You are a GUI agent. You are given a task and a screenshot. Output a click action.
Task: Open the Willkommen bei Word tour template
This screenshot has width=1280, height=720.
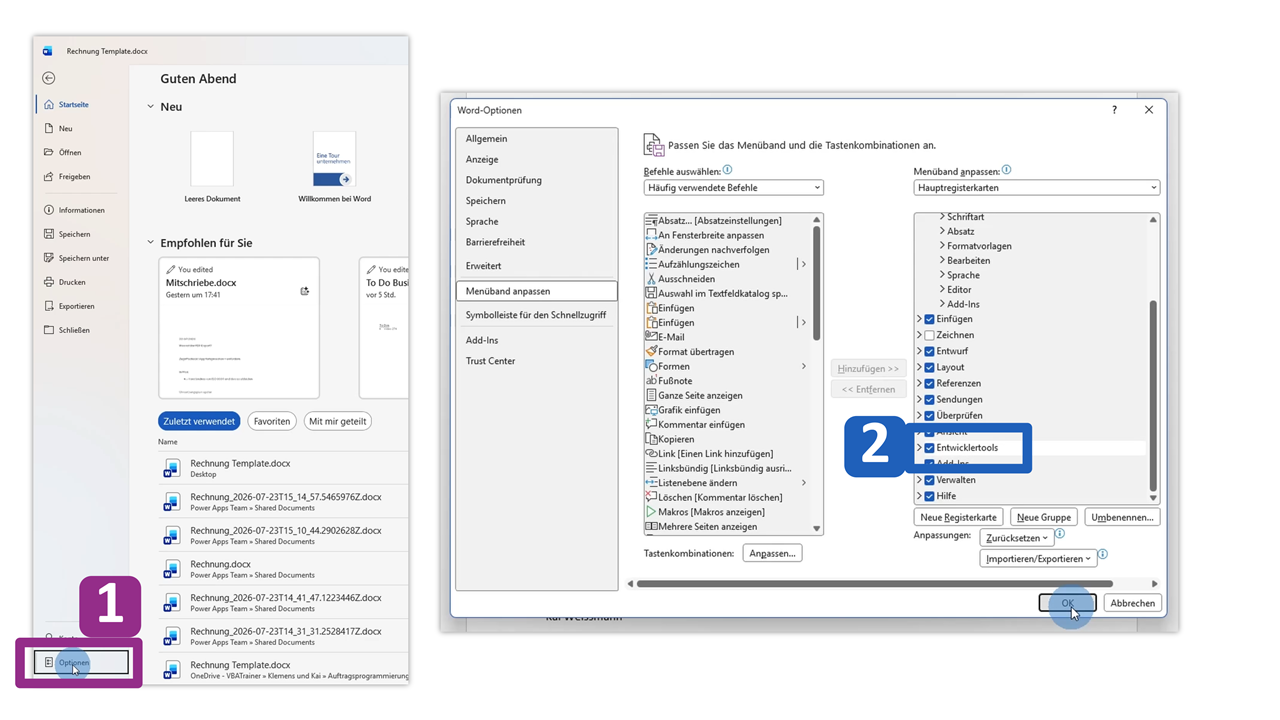[x=334, y=158]
